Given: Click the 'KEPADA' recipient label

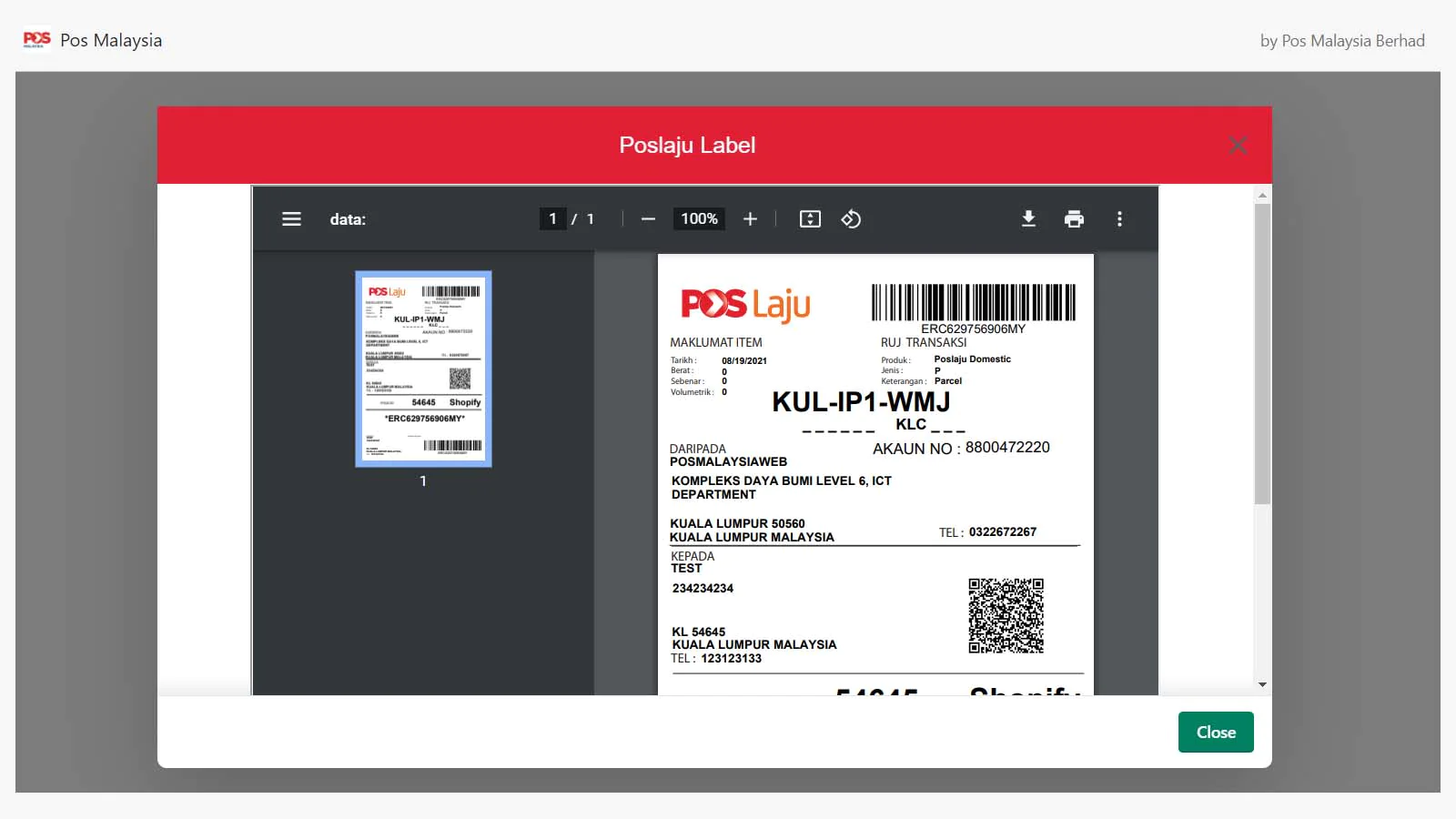Looking at the screenshot, I should tap(693, 557).
